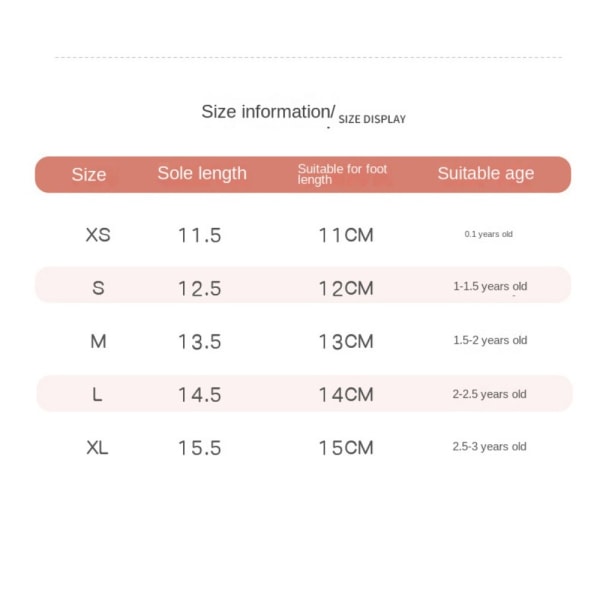Select the S size row label
Viewport: 600px width, 600px height.
point(98,288)
